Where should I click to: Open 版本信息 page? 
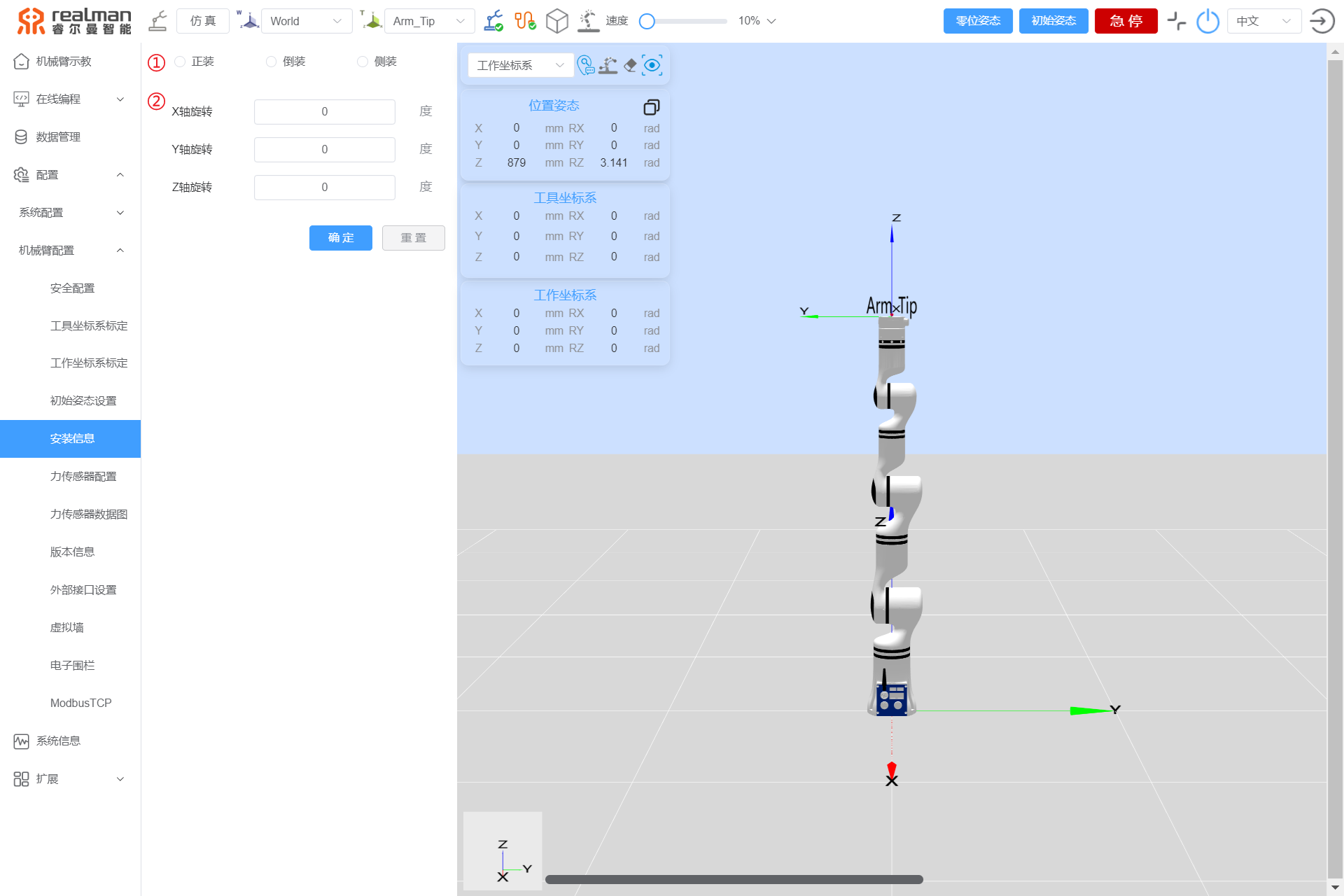click(x=70, y=552)
